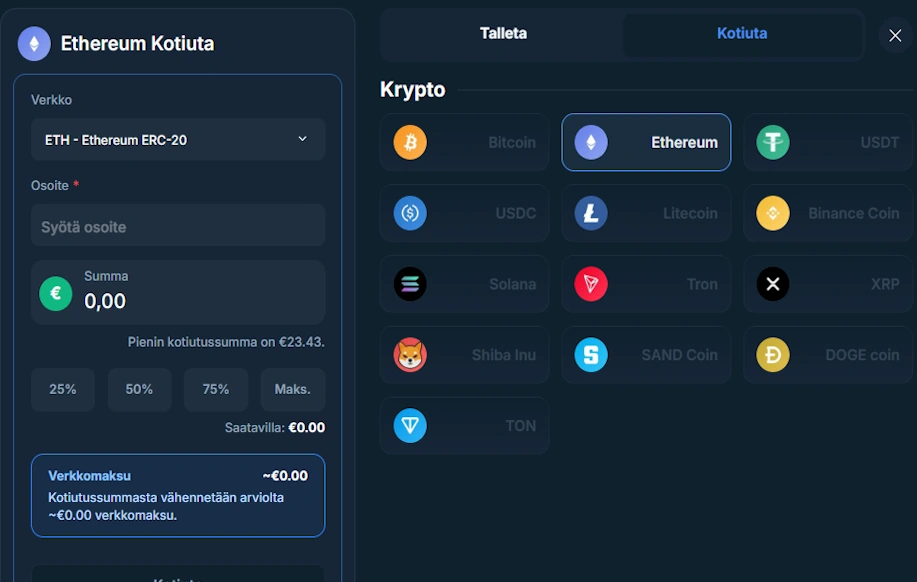
Task: Click the Saatavilla €0.00 balance text
Action: pyautogui.click(x=275, y=428)
